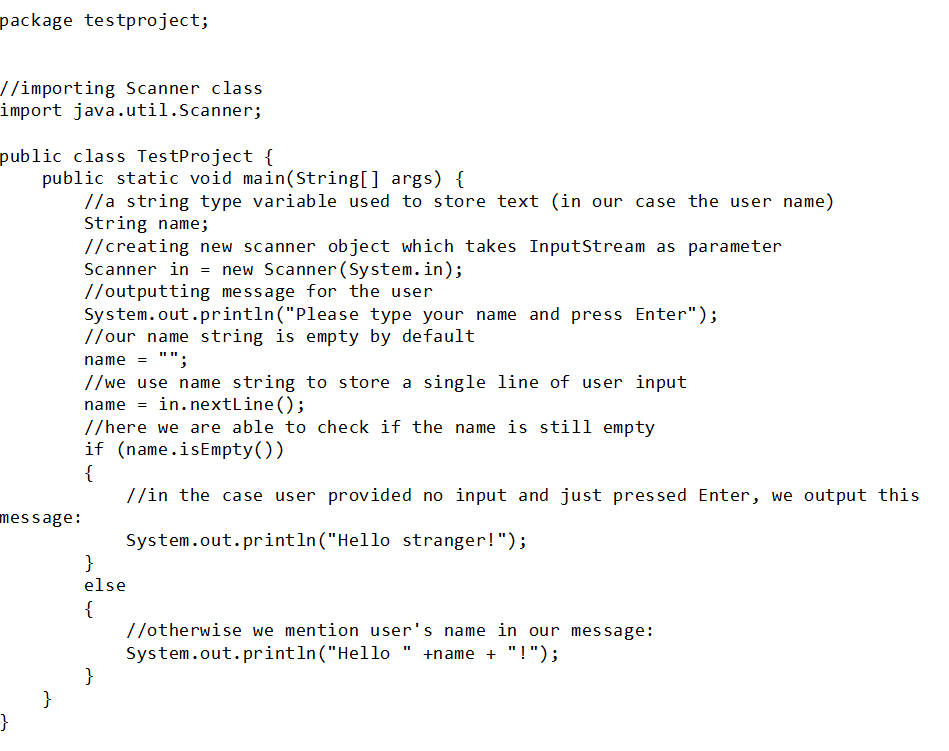Screen dimensions: 949x751
Task: Click the importing Scanner class comment
Action: click(131, 88)
